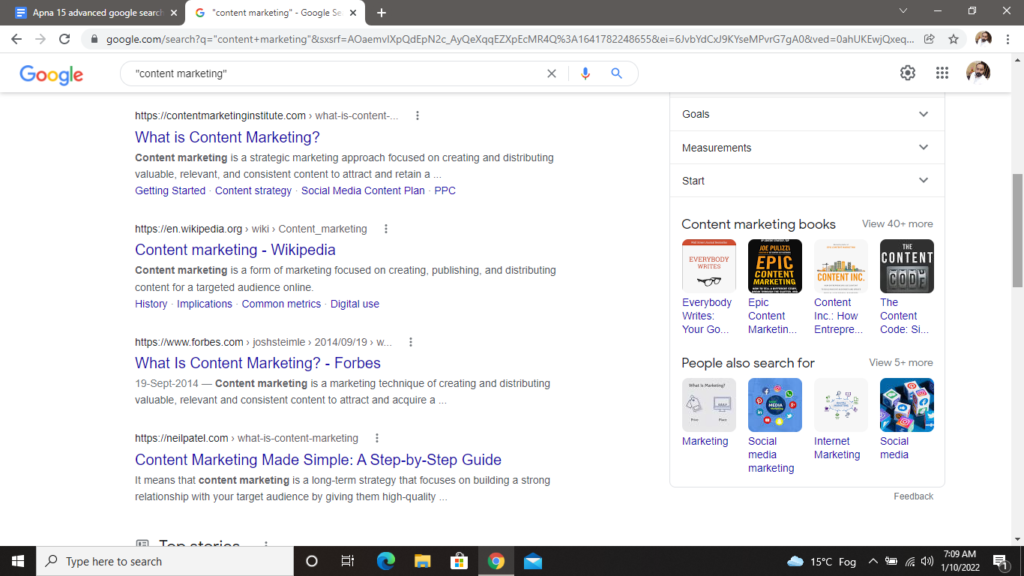Open a new browser tab

pos(381,13)
